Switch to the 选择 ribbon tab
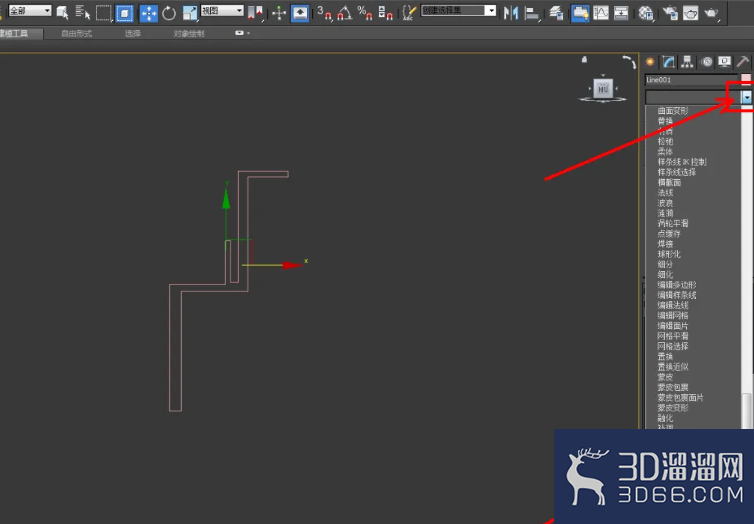Image resolution: width=754 pixels, height=524 pixels. coord(133,33)
